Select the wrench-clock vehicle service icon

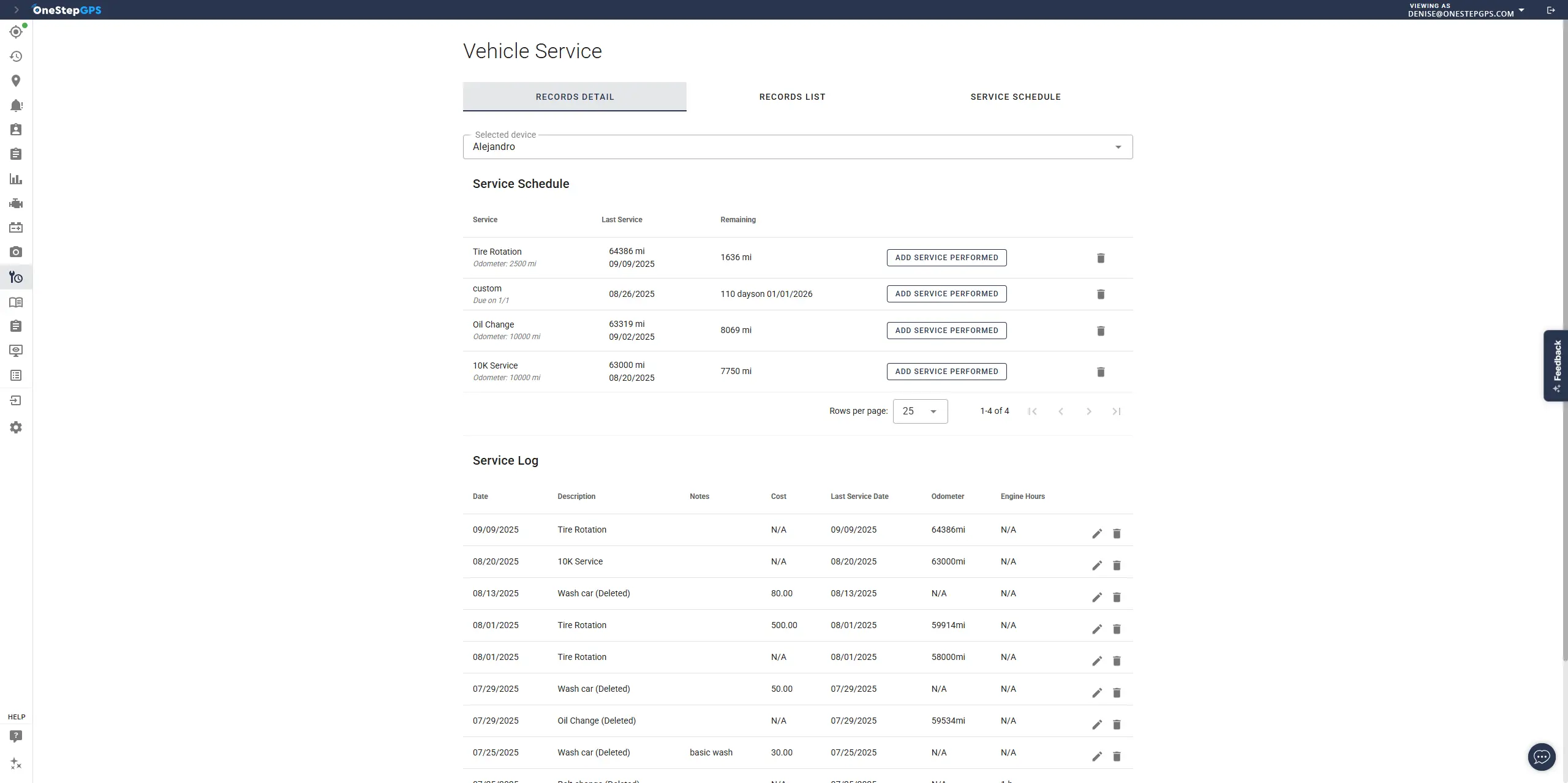point(16,277)
